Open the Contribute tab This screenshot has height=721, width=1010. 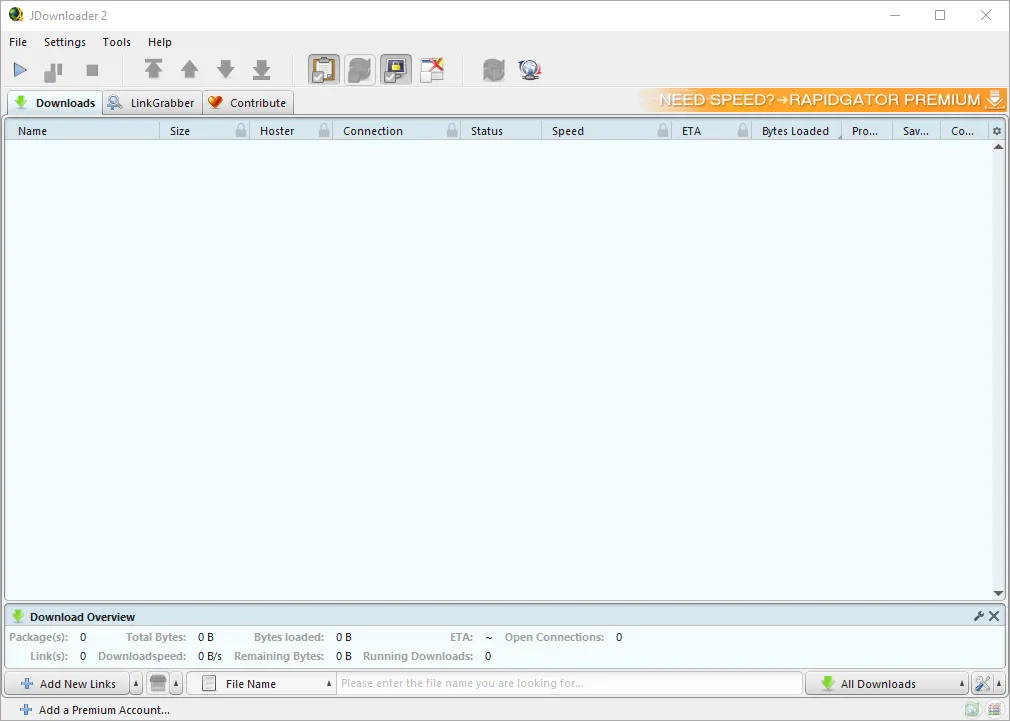pos(248,102)
